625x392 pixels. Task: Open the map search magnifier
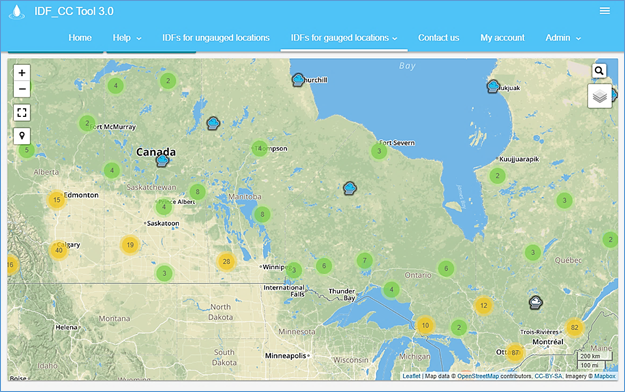[599, 71]
